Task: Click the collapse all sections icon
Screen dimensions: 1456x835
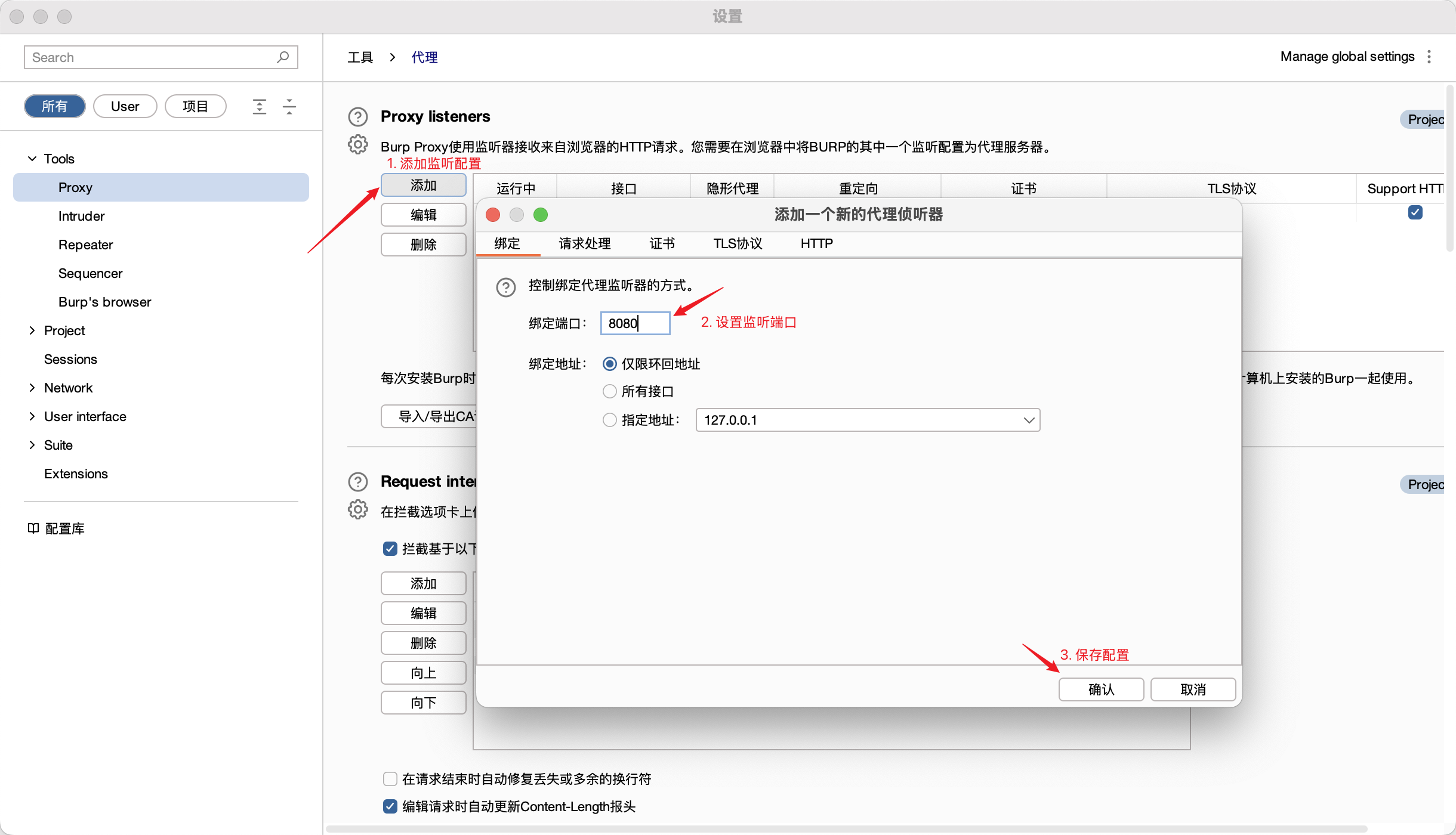Action: tap(289, 106)
